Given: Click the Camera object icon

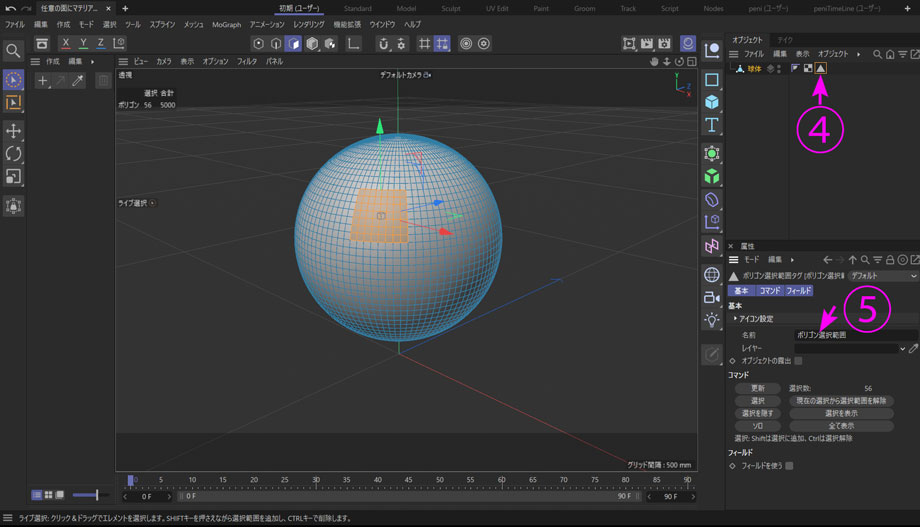Looking at the screenshot, I should pos(712,297).
